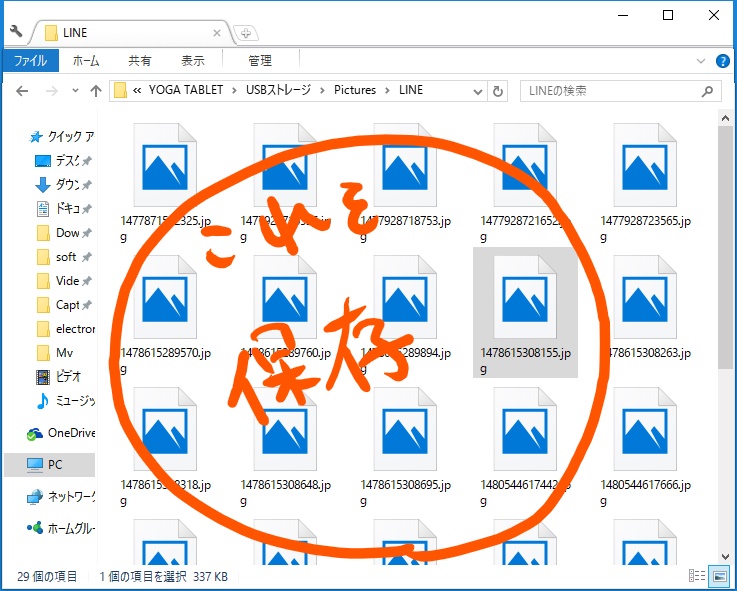Select image file 1480544617442.jpg

[x=525, y=447]
